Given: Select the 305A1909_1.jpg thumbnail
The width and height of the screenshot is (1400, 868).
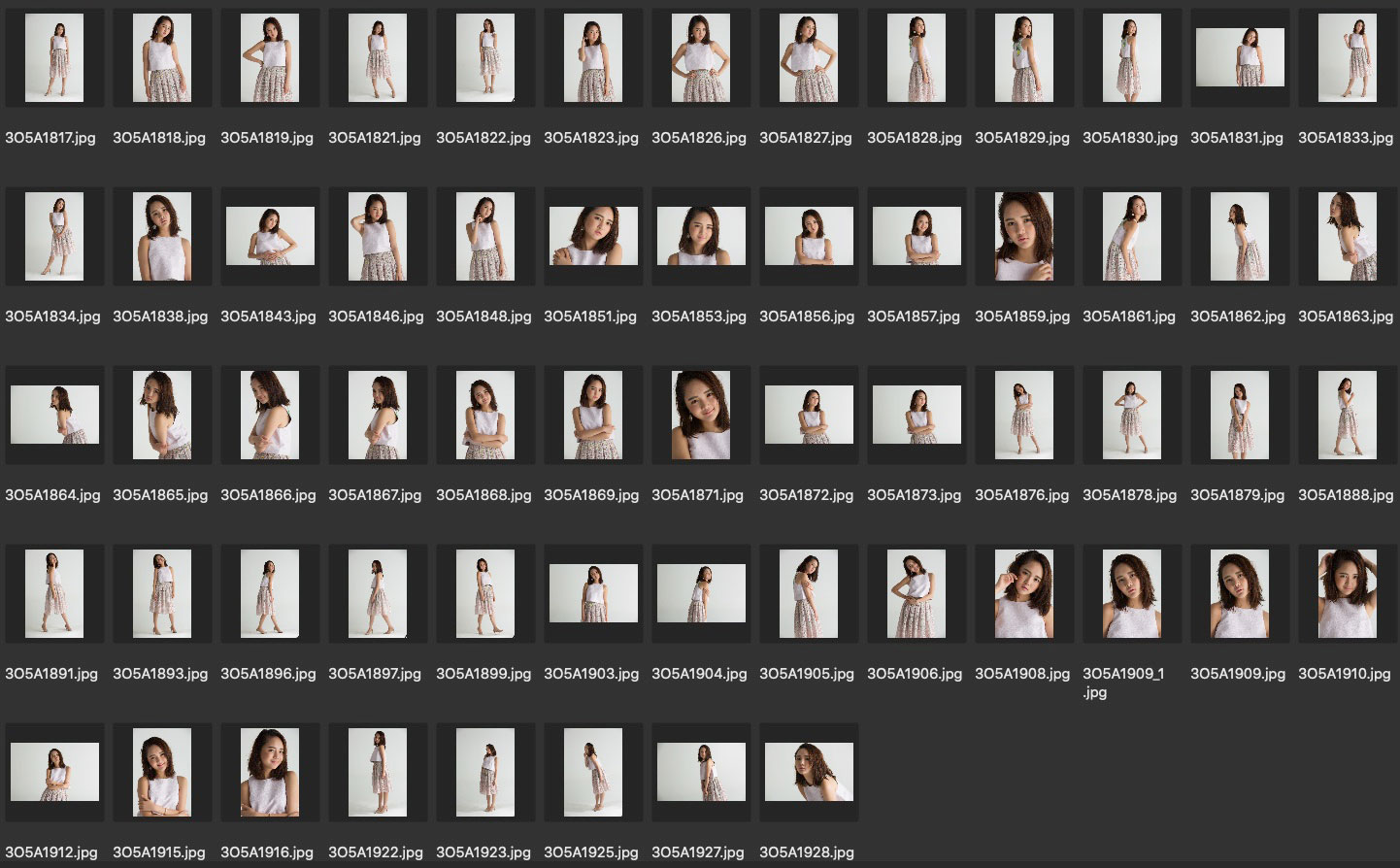Looking at the screenshot, I should click(x=1132, y=593).
